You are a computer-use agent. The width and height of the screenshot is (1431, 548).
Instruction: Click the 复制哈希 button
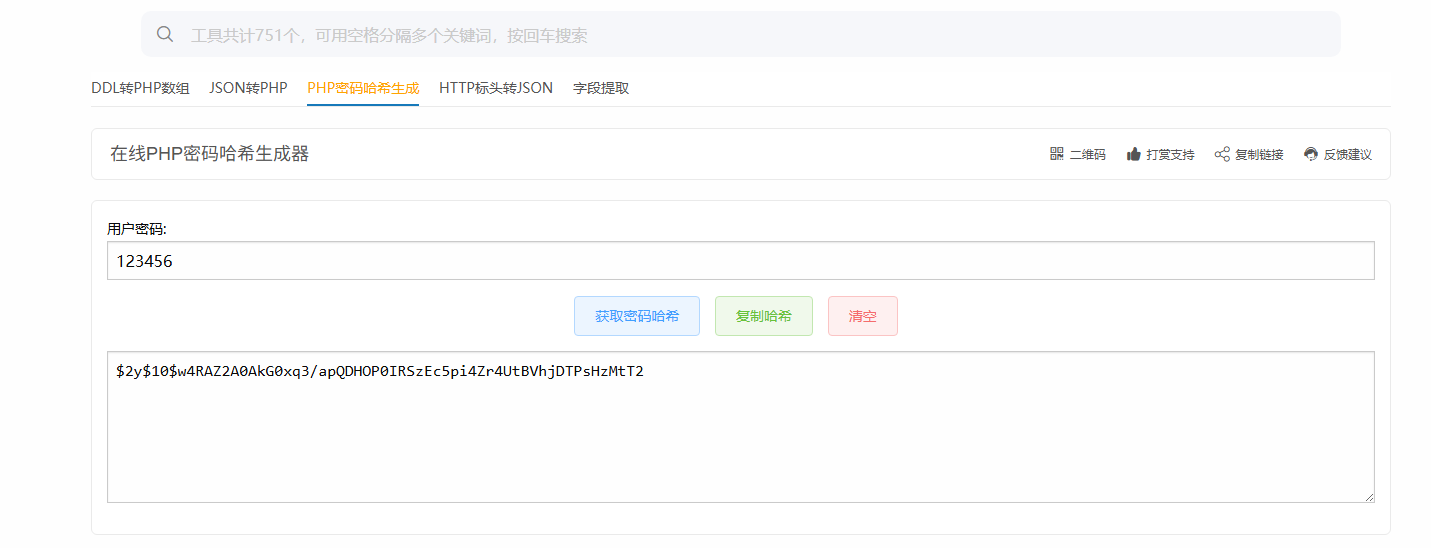click(764, 316)
